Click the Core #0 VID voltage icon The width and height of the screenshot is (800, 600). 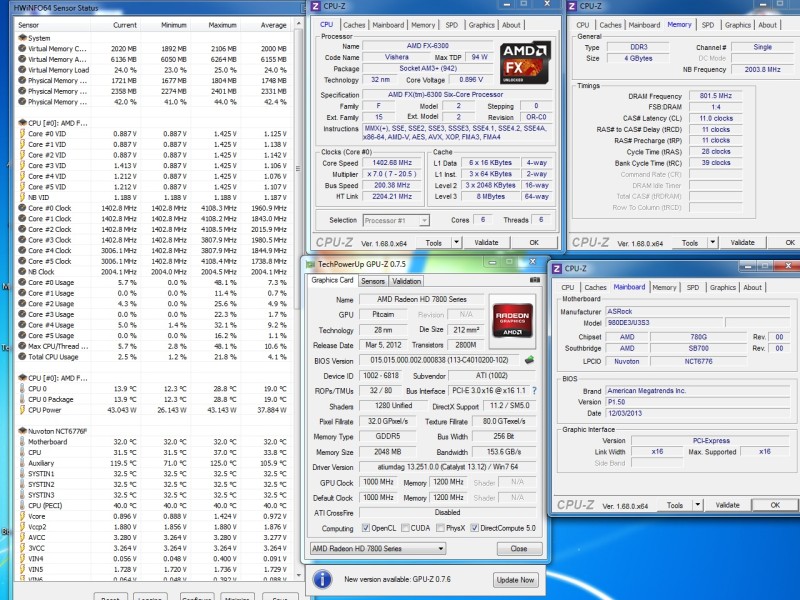(x=22, y=134)
